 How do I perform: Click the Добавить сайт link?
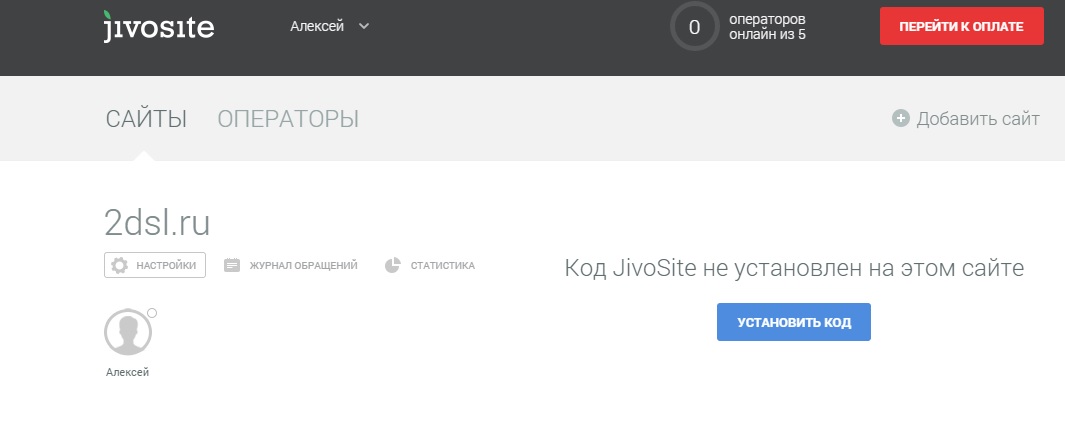point(978,119)
